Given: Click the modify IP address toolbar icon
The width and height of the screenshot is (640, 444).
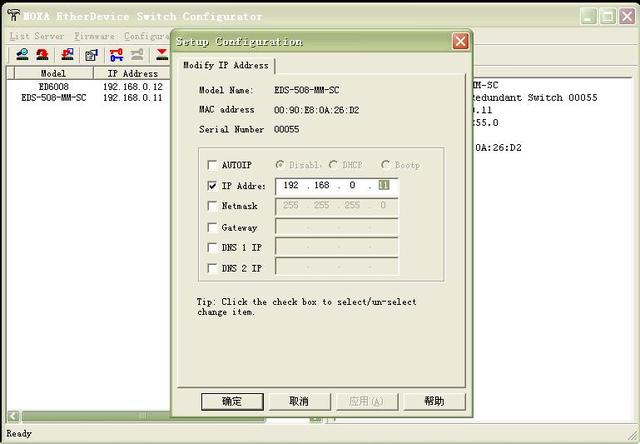Looking at the screenshot, I should point(91,55).
